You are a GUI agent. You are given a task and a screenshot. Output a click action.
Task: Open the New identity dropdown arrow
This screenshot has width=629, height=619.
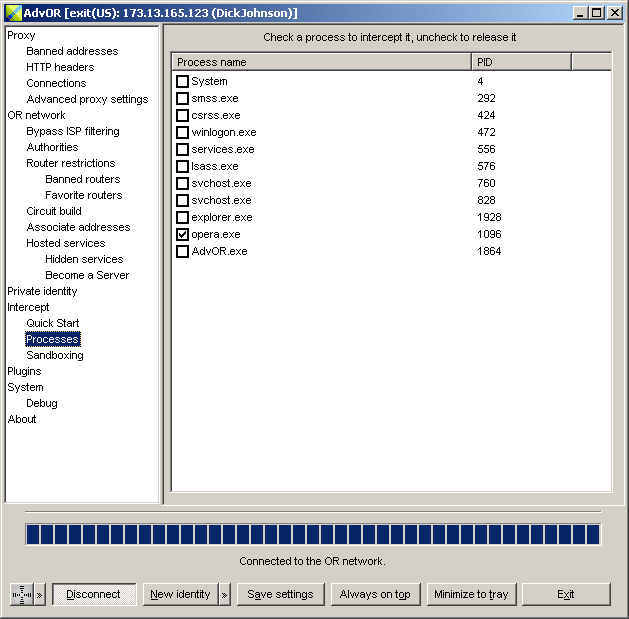[x=225, y=594]
